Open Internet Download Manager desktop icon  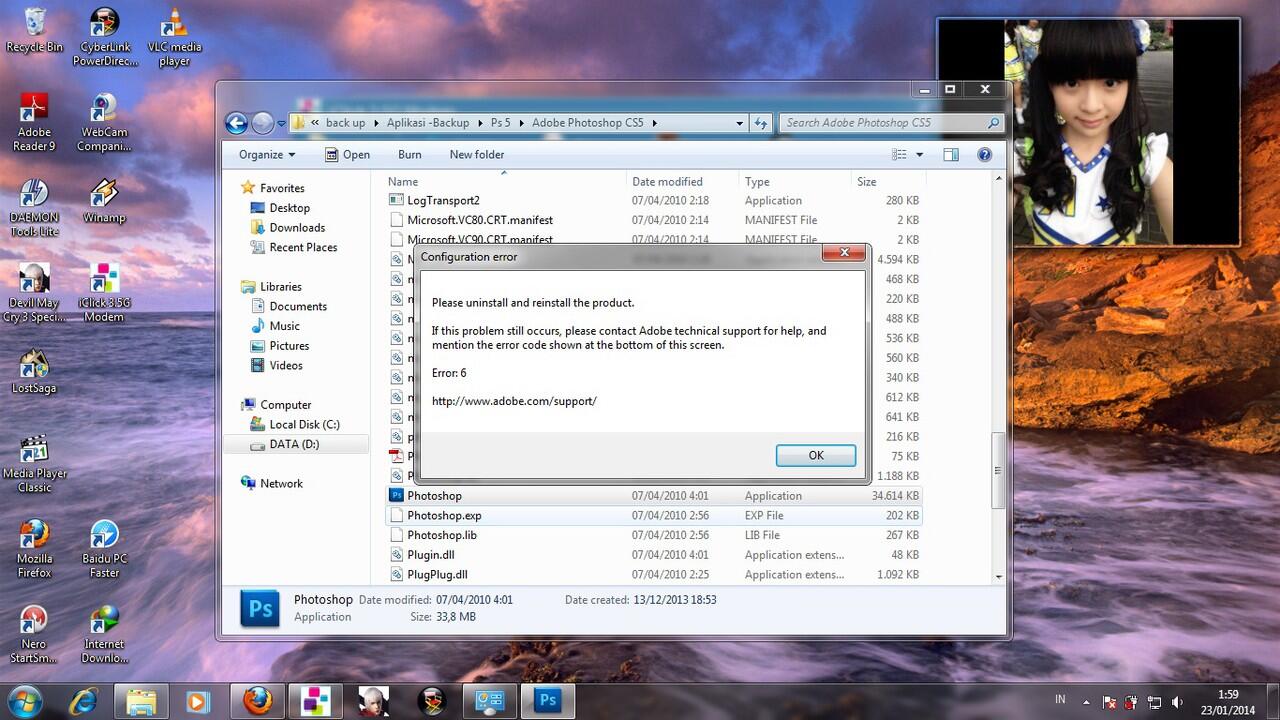(104, 635)
